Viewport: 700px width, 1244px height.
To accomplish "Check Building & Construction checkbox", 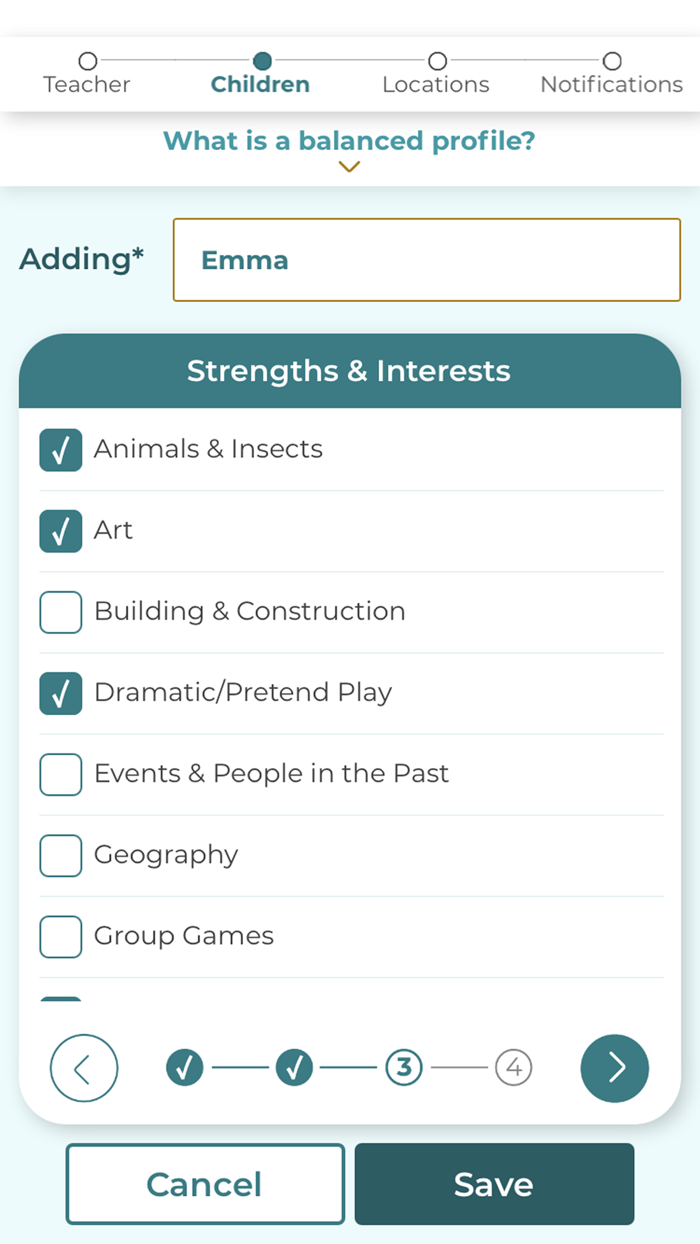I will [61, 612].
